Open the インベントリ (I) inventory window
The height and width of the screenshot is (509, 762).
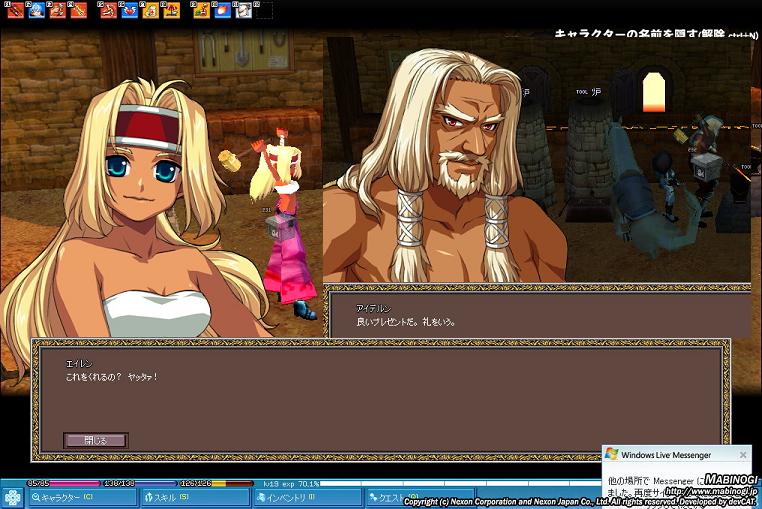pyautogui.click(x=308, y=497)
